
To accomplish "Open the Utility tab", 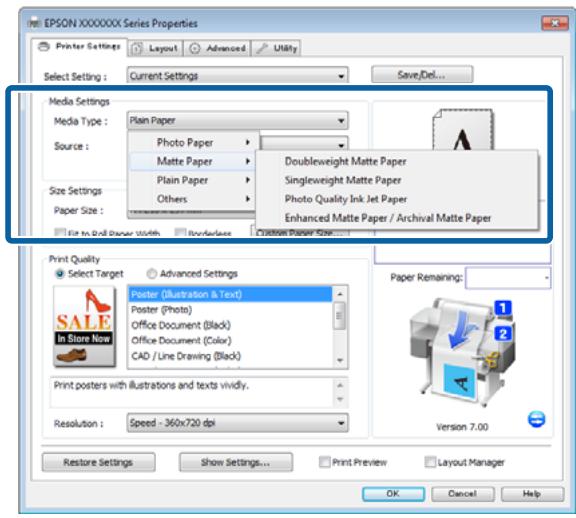I will coord(276,48).
